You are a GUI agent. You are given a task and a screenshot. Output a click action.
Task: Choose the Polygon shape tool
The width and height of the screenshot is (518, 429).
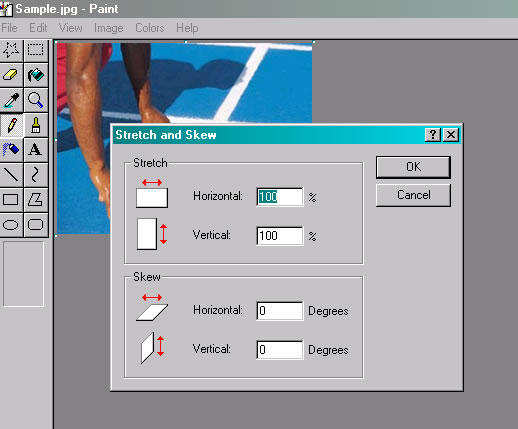tap(36, 200)
